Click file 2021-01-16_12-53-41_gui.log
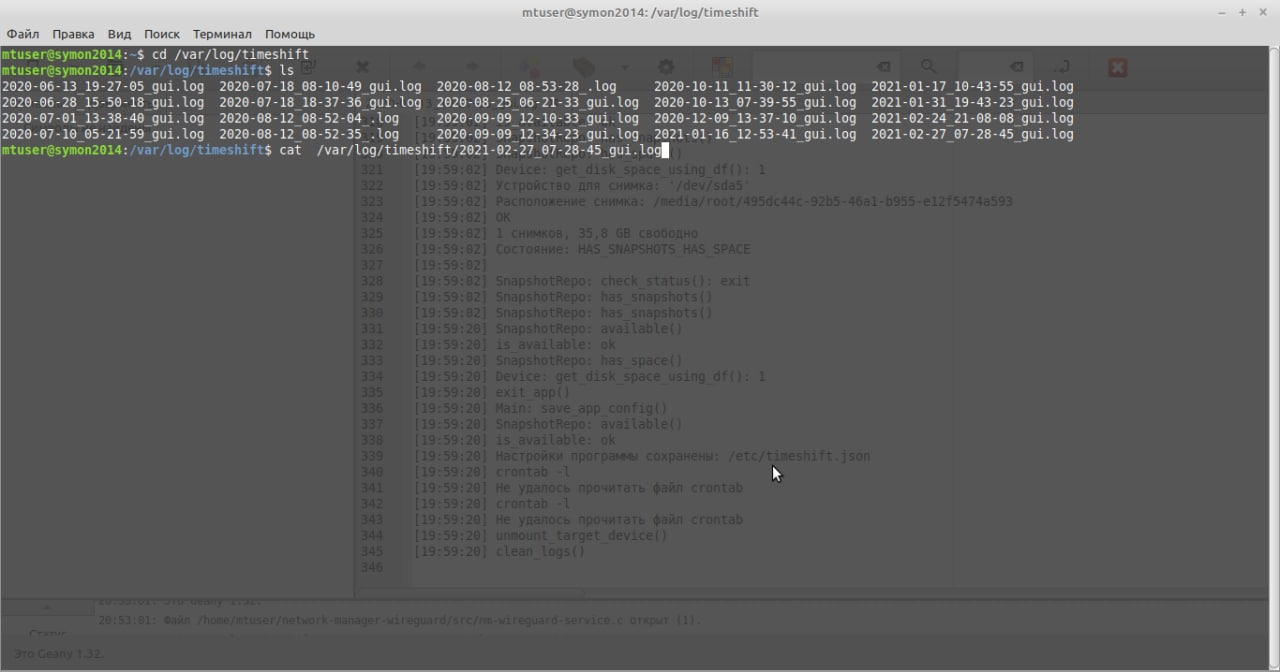 [755, 134]
